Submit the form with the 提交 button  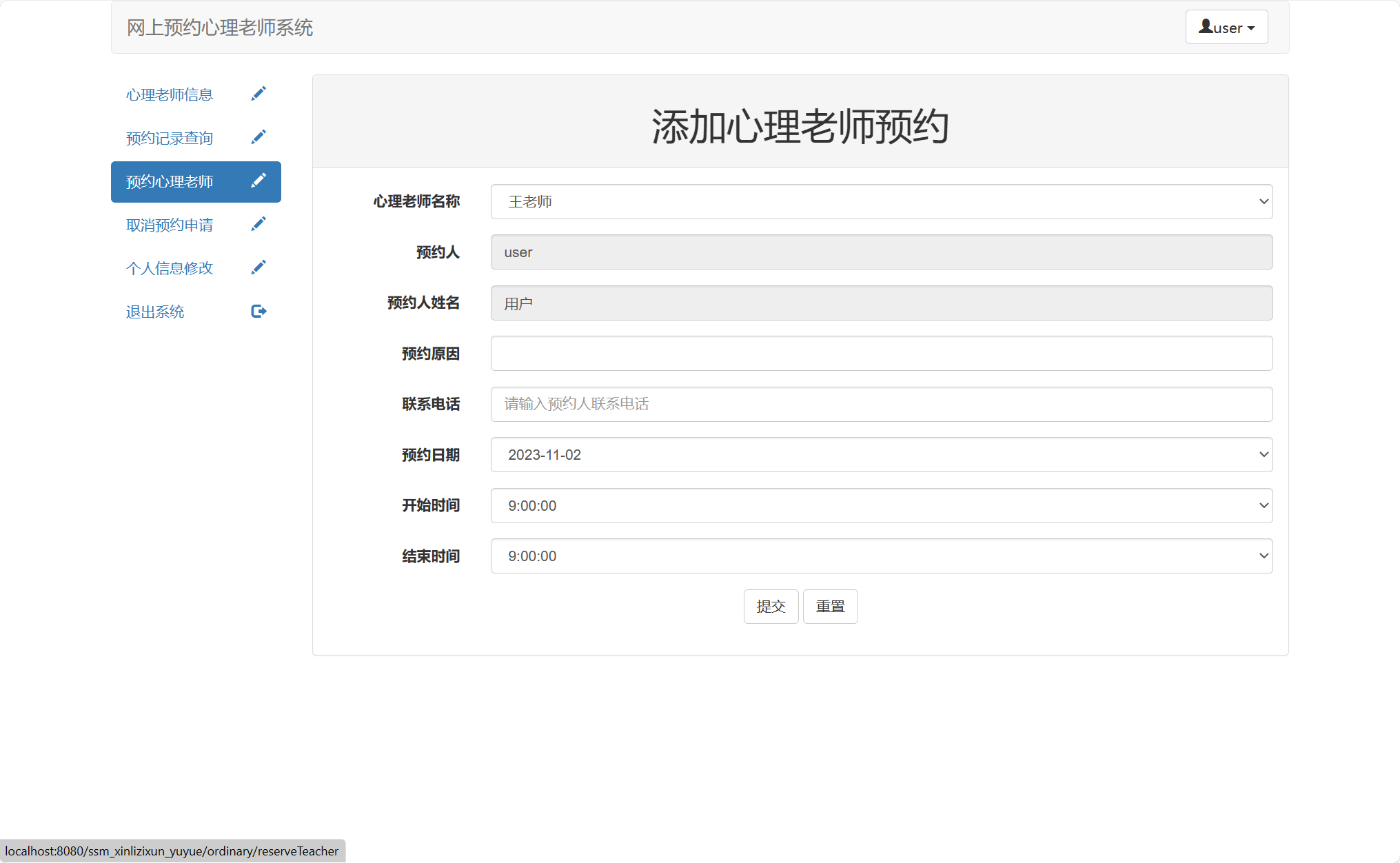pyautogui.click(x=771, y=606)
